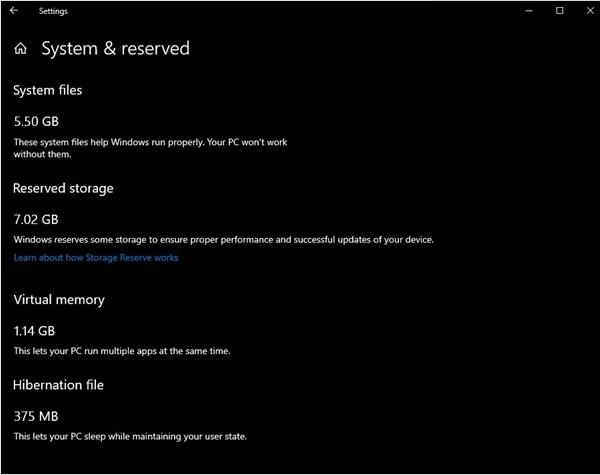Click the 1.14 GB virtual memory value
This screenshot has width=600, height=475.
pos(34,331)
